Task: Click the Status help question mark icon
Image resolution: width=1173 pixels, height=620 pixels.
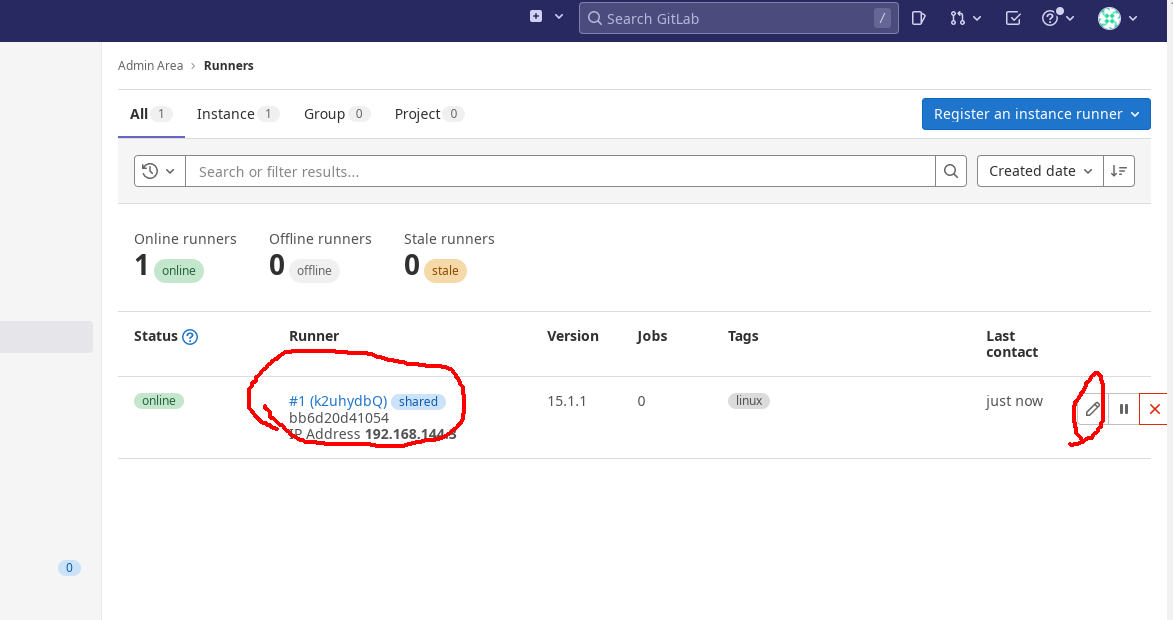Action: [190, 337]
